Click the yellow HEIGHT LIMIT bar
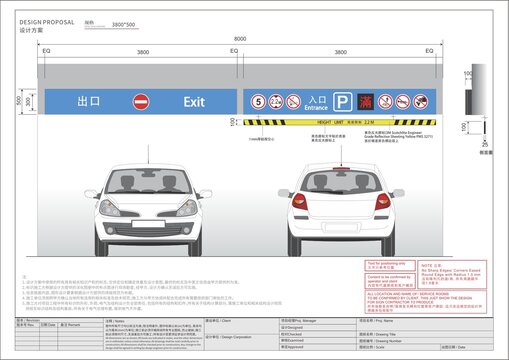Screen dimensions: 509x360 340,122
